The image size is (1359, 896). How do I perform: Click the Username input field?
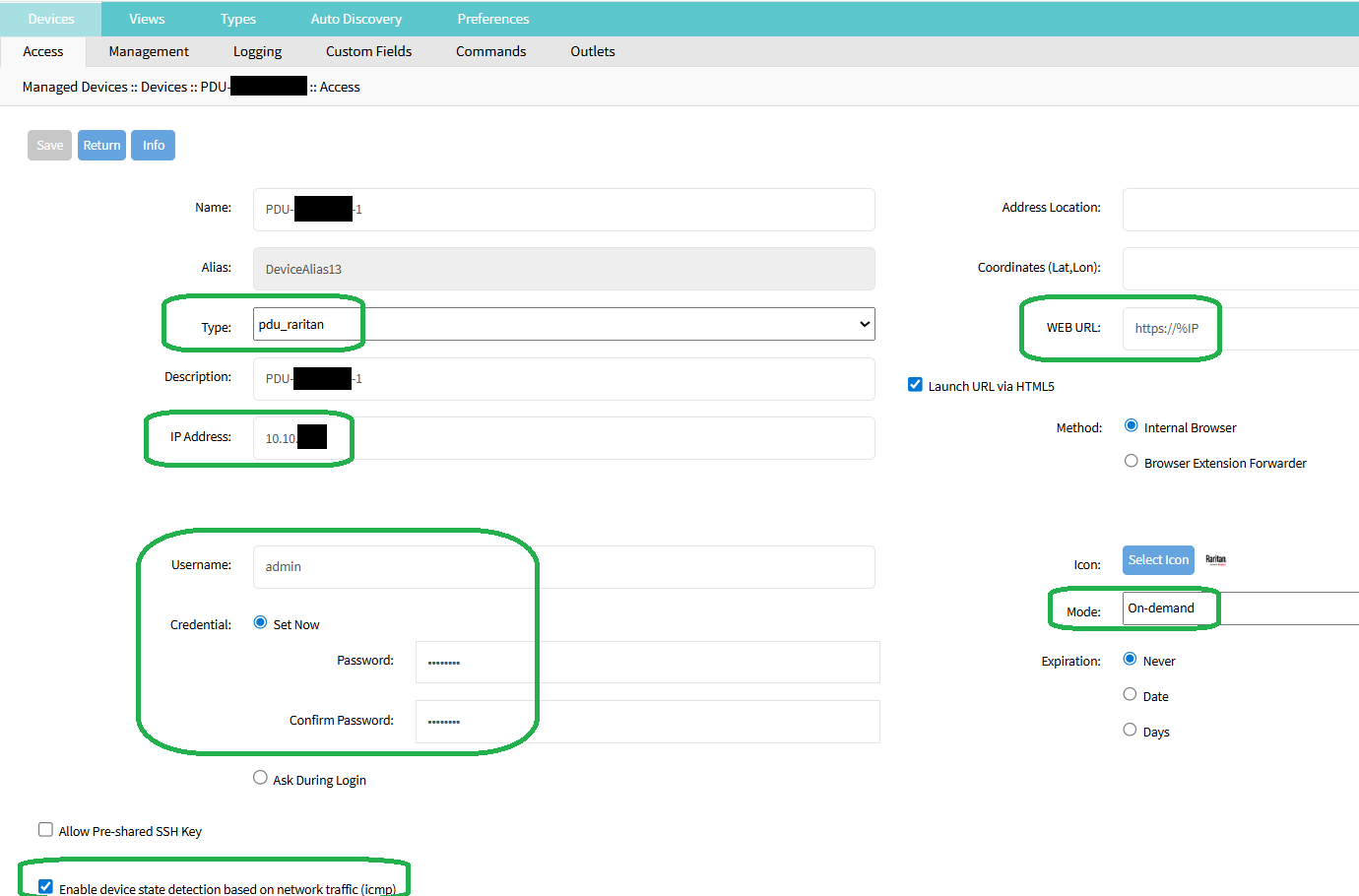pyautogui.click(x=563, y=567)
